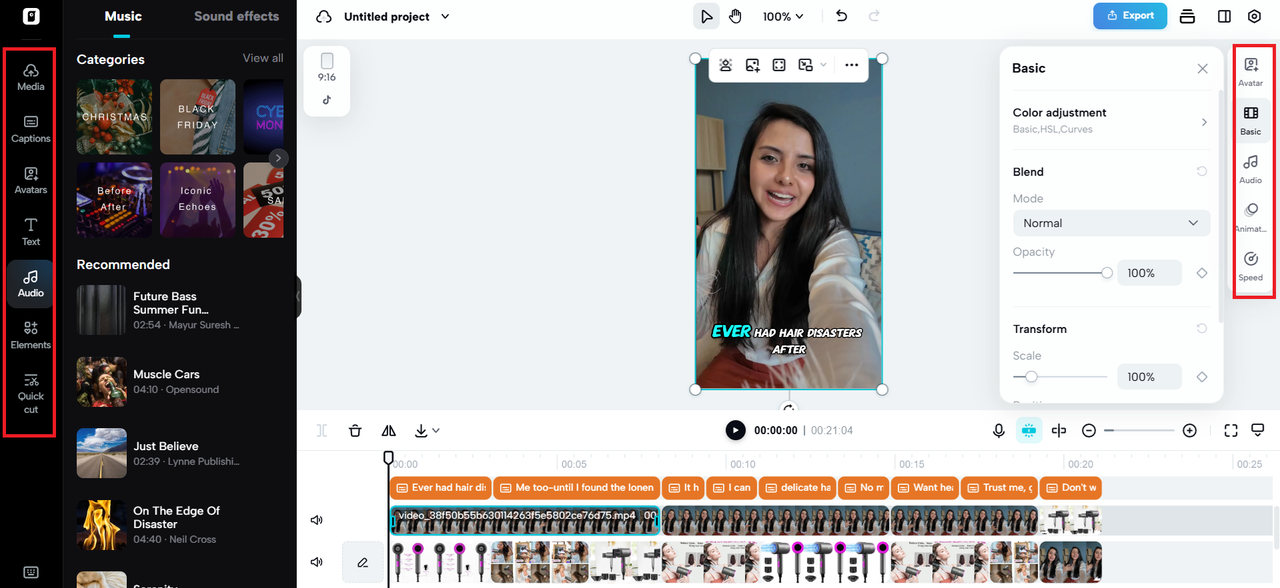Screen dimensions: 1280x588
Task: Toggle opacity keyframe diamond
Action: (x=1202, y=273)
